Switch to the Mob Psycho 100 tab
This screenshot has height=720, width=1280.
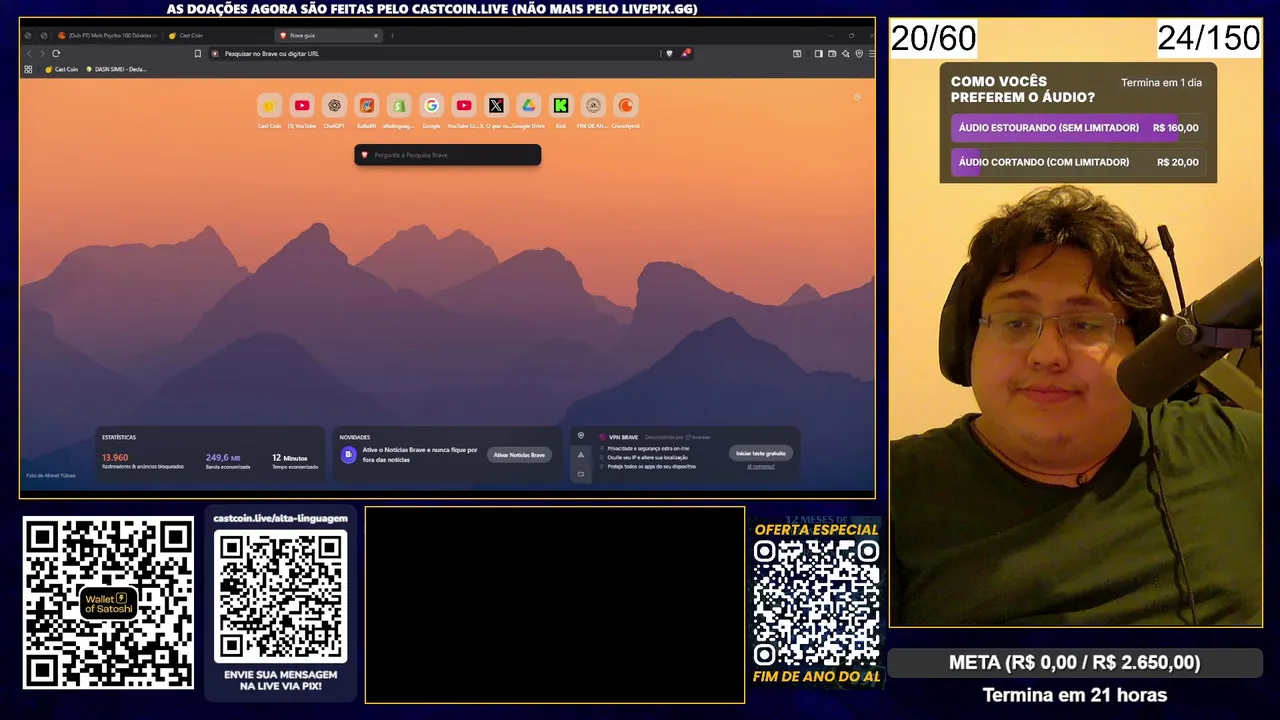pos(108,35)
